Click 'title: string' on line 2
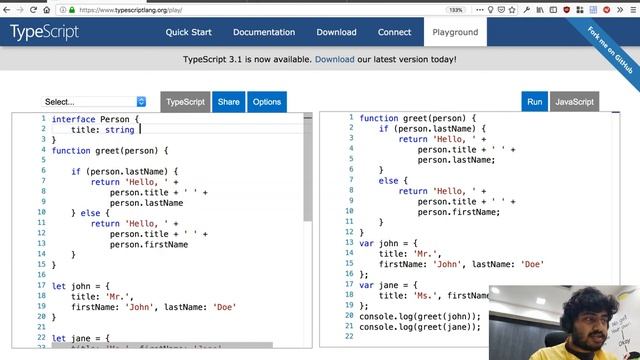Viewport: 640px width, 360px height. (102, 130)
